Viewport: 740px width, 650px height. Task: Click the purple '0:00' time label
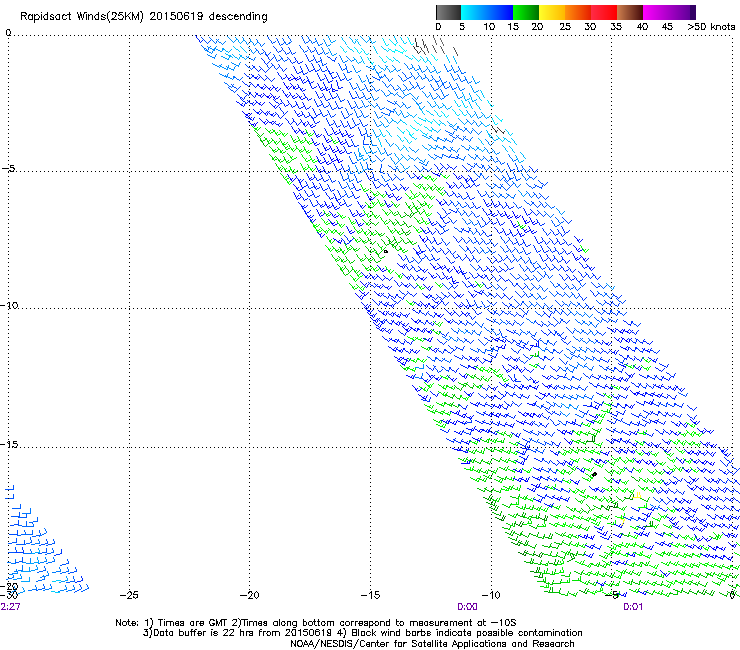click(467, 607)
